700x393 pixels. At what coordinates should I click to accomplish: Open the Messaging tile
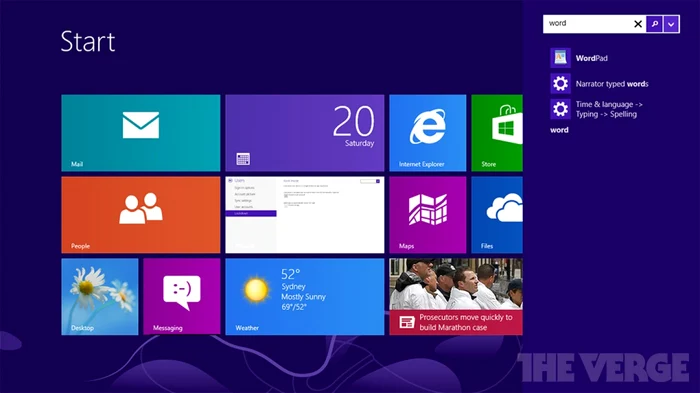[182, 297]
